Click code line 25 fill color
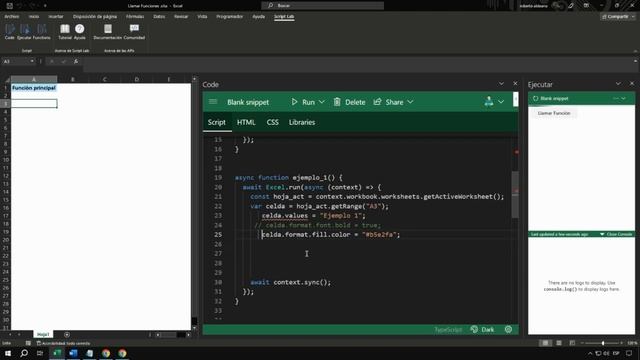 pos(331,235)
